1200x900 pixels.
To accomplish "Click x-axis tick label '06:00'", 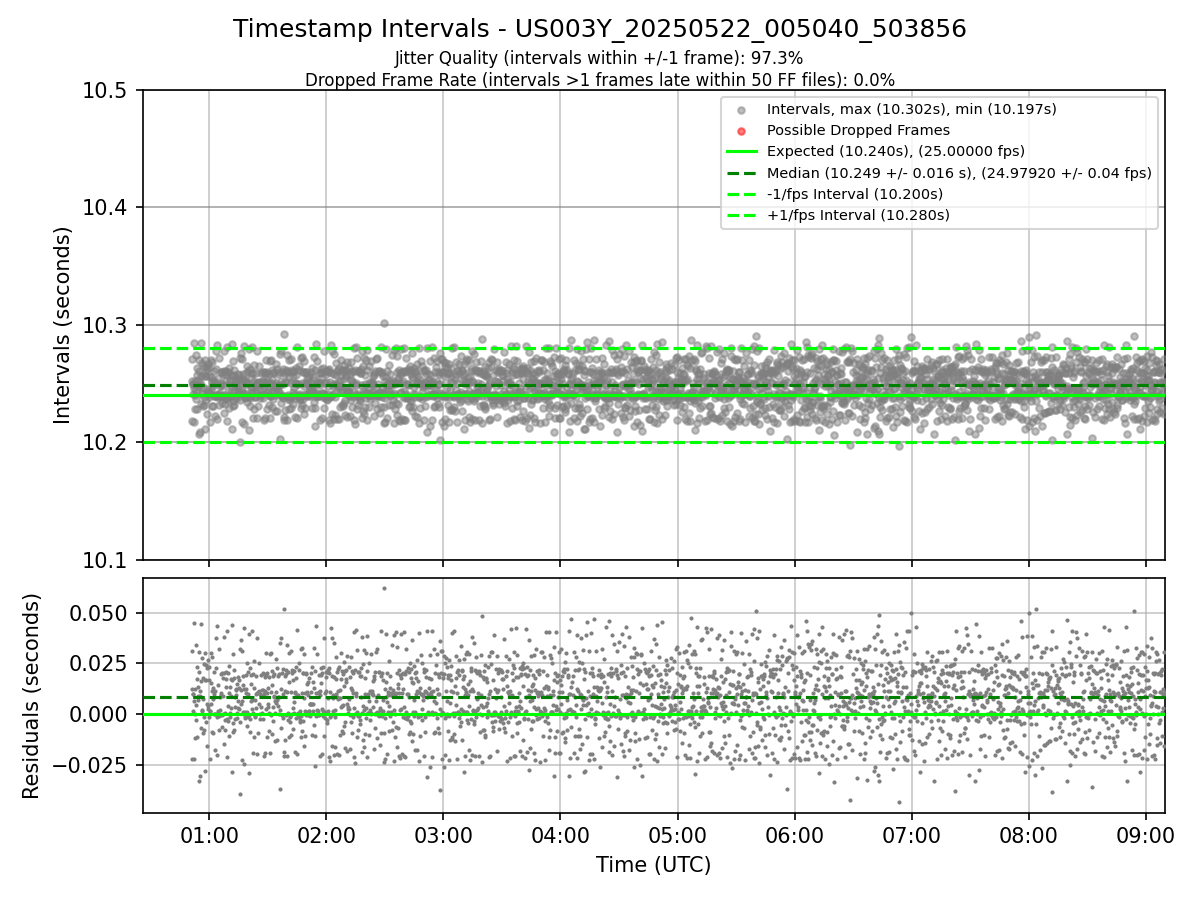I will pyautogui.click(x=794, y=835).
